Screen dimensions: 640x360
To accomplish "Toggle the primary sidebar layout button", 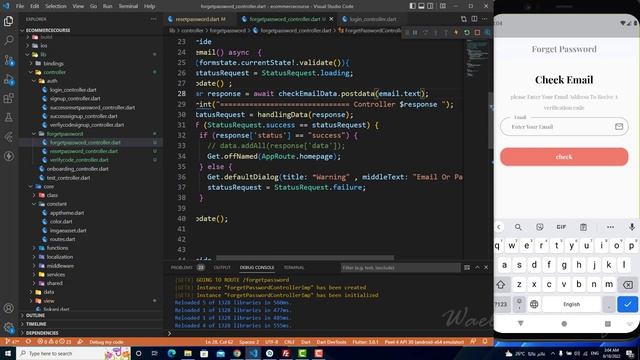I will 413,6.
